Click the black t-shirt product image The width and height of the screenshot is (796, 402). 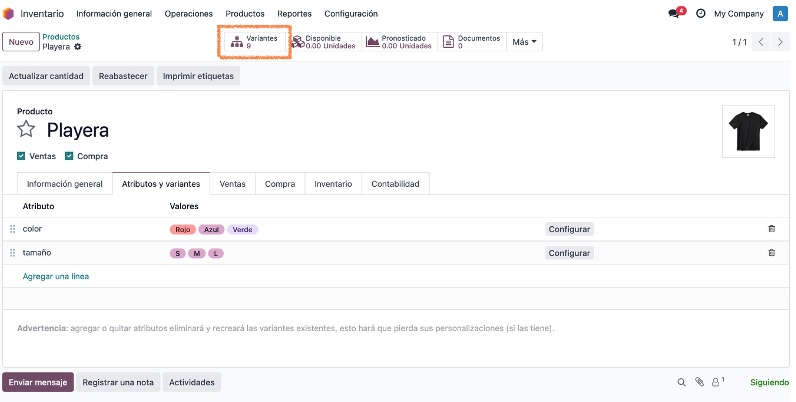pos(748,131)
